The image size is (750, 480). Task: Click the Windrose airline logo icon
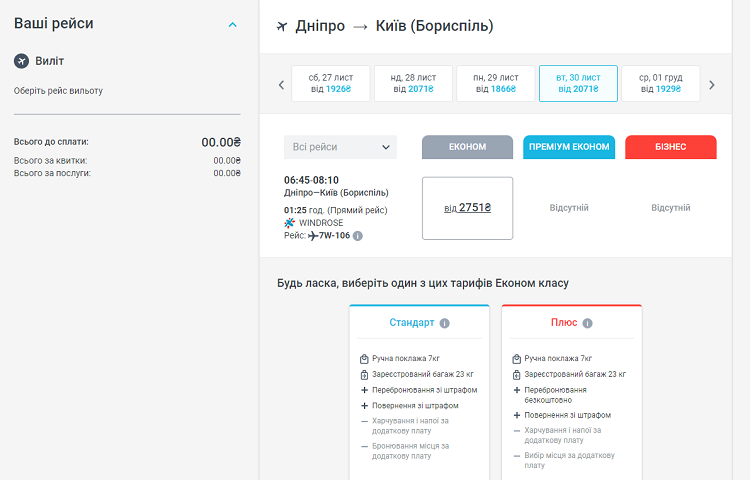(290, 223)
